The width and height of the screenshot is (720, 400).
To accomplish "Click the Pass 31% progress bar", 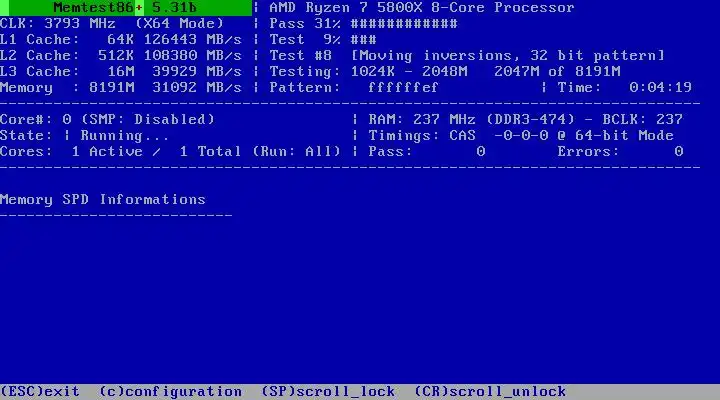I will coord(363,23).
